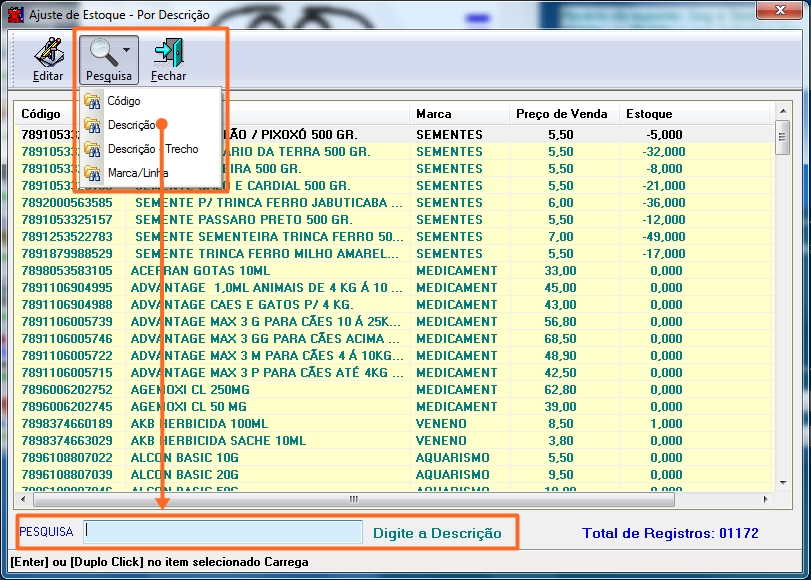
Task: Click code cell 7891106904995
Action: [67, 288]
